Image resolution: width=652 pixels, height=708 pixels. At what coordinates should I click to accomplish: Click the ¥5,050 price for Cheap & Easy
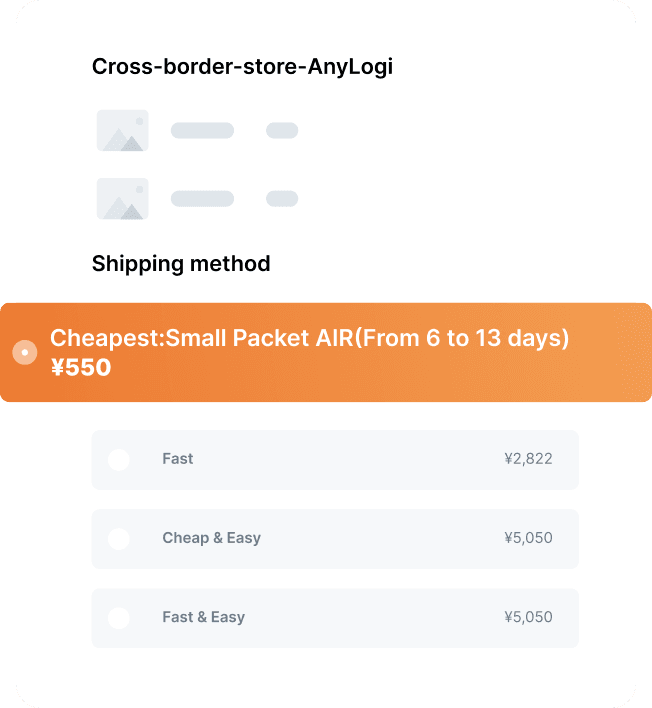pyautogui.click(x=528, y=538)
